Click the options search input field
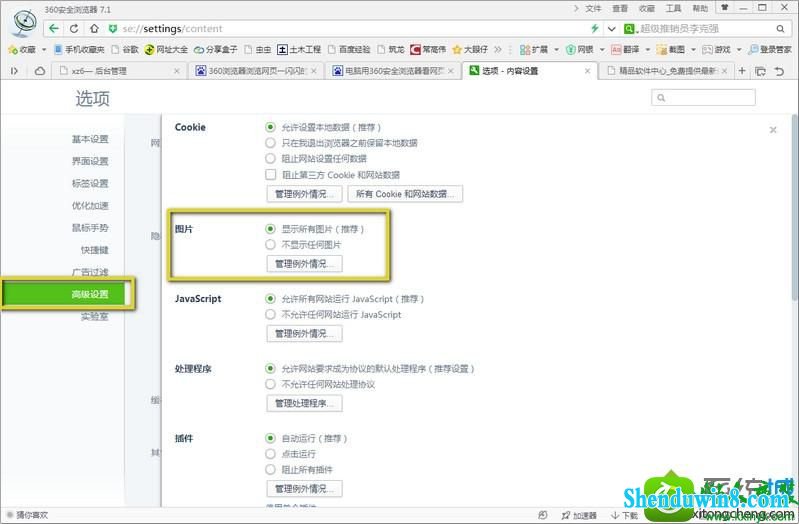 point(703,97)
